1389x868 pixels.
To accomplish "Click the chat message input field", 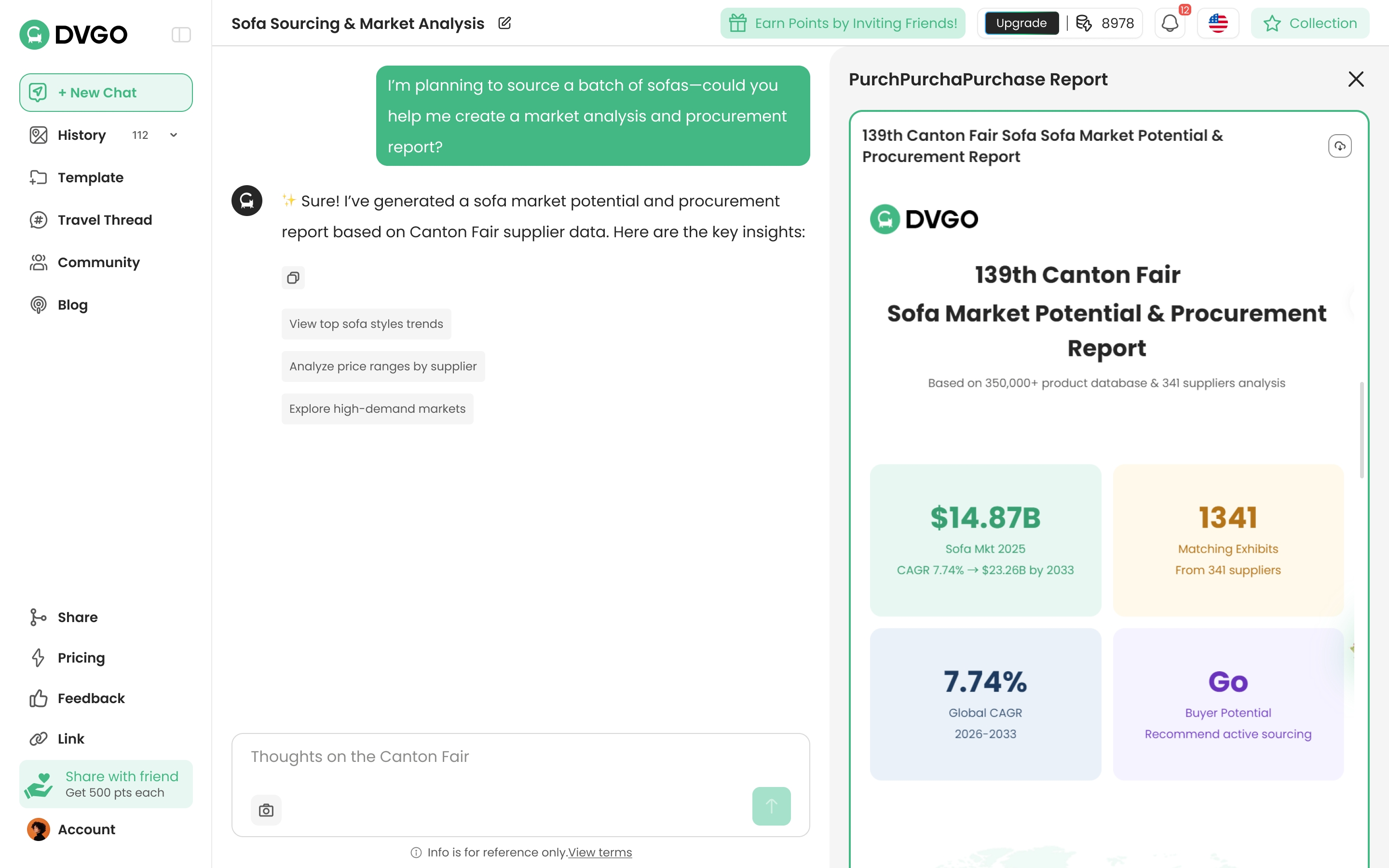I will 520,757.
